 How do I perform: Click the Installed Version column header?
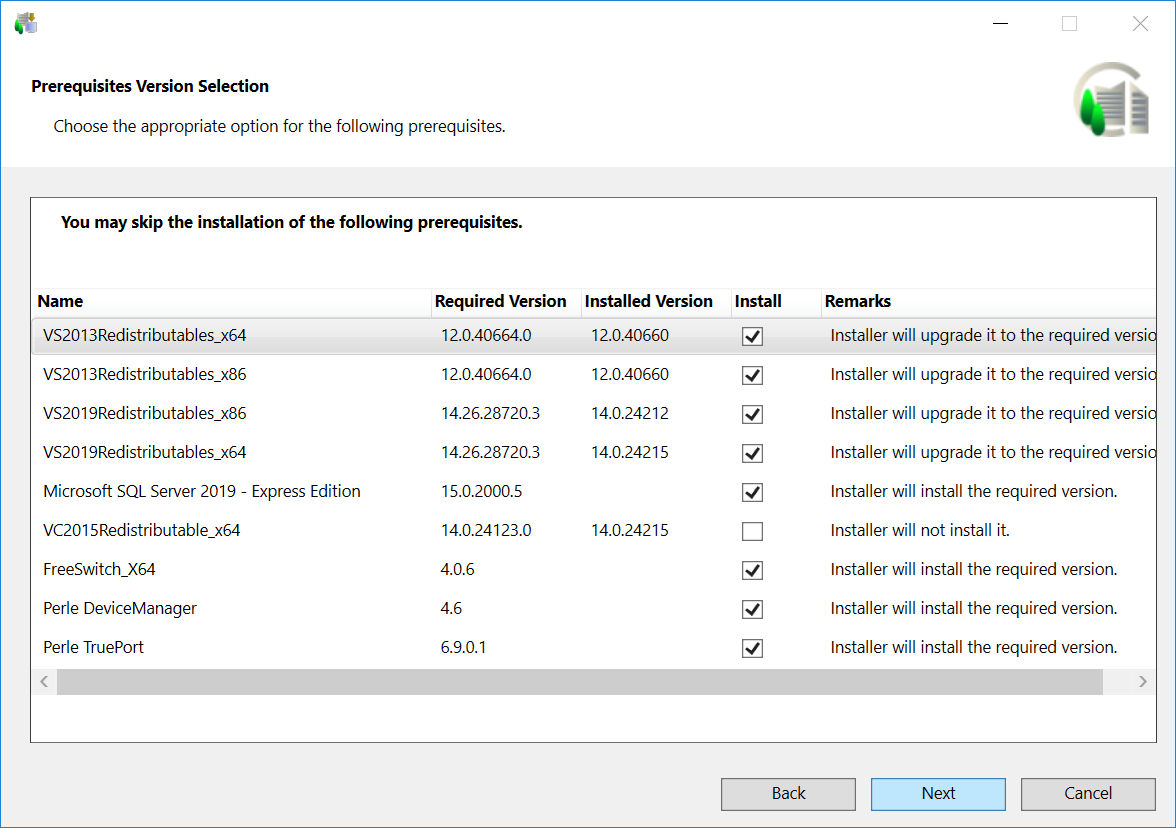pyautogui.click(x=649, y=302)
